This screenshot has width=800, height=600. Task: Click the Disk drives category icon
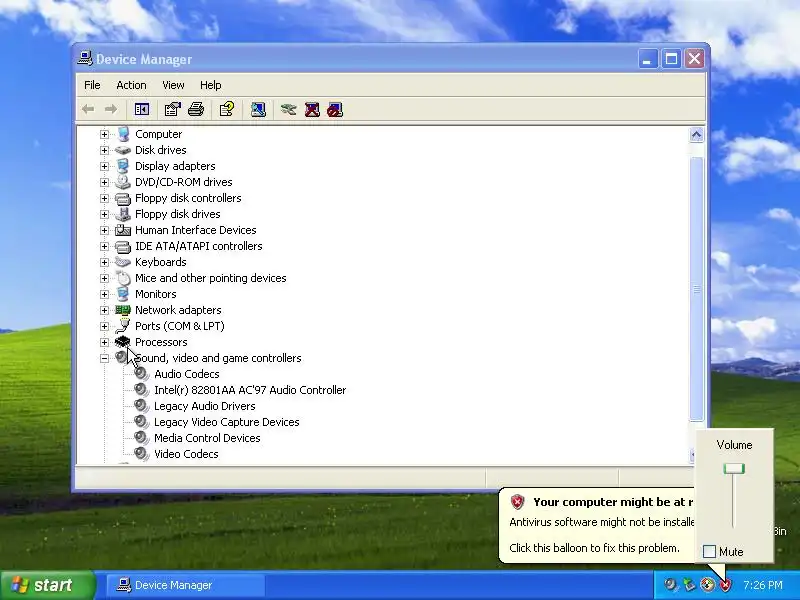[x=122, y=150]
